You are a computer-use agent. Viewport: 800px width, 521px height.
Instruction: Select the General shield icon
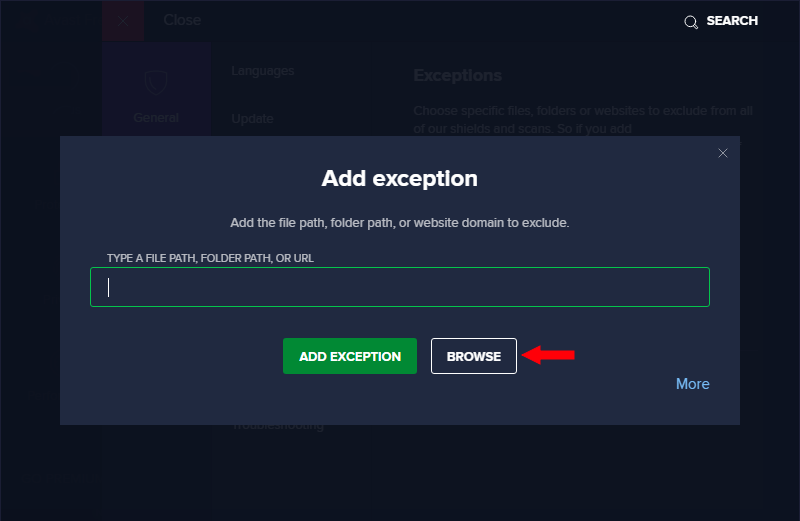tap(156, 83)
